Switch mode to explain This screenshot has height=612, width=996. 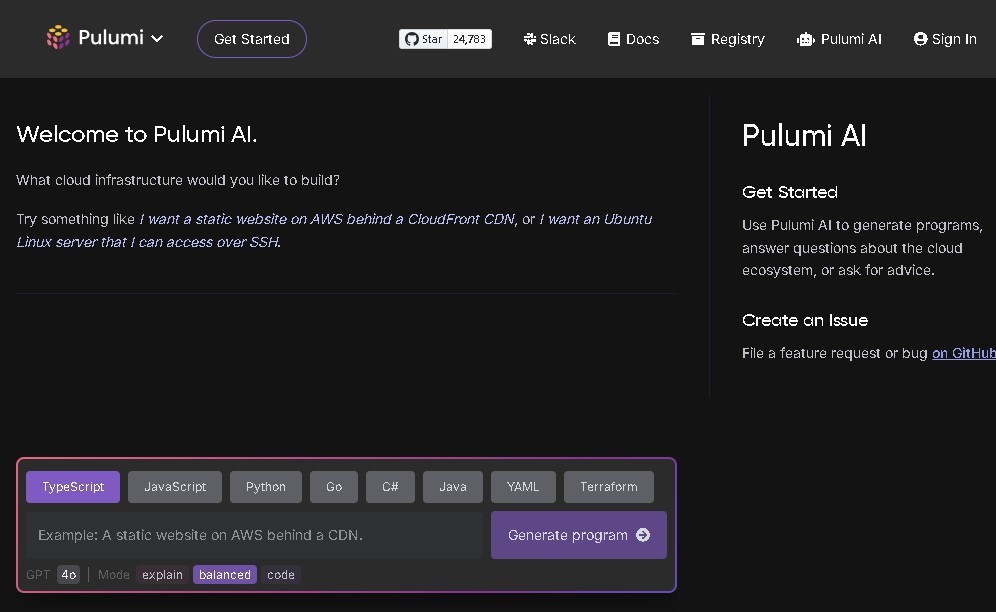[163, 575]
